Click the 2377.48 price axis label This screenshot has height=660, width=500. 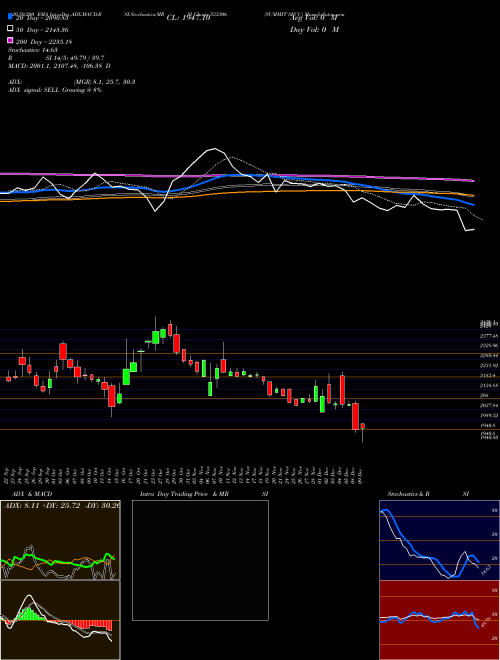pos(489,336)
